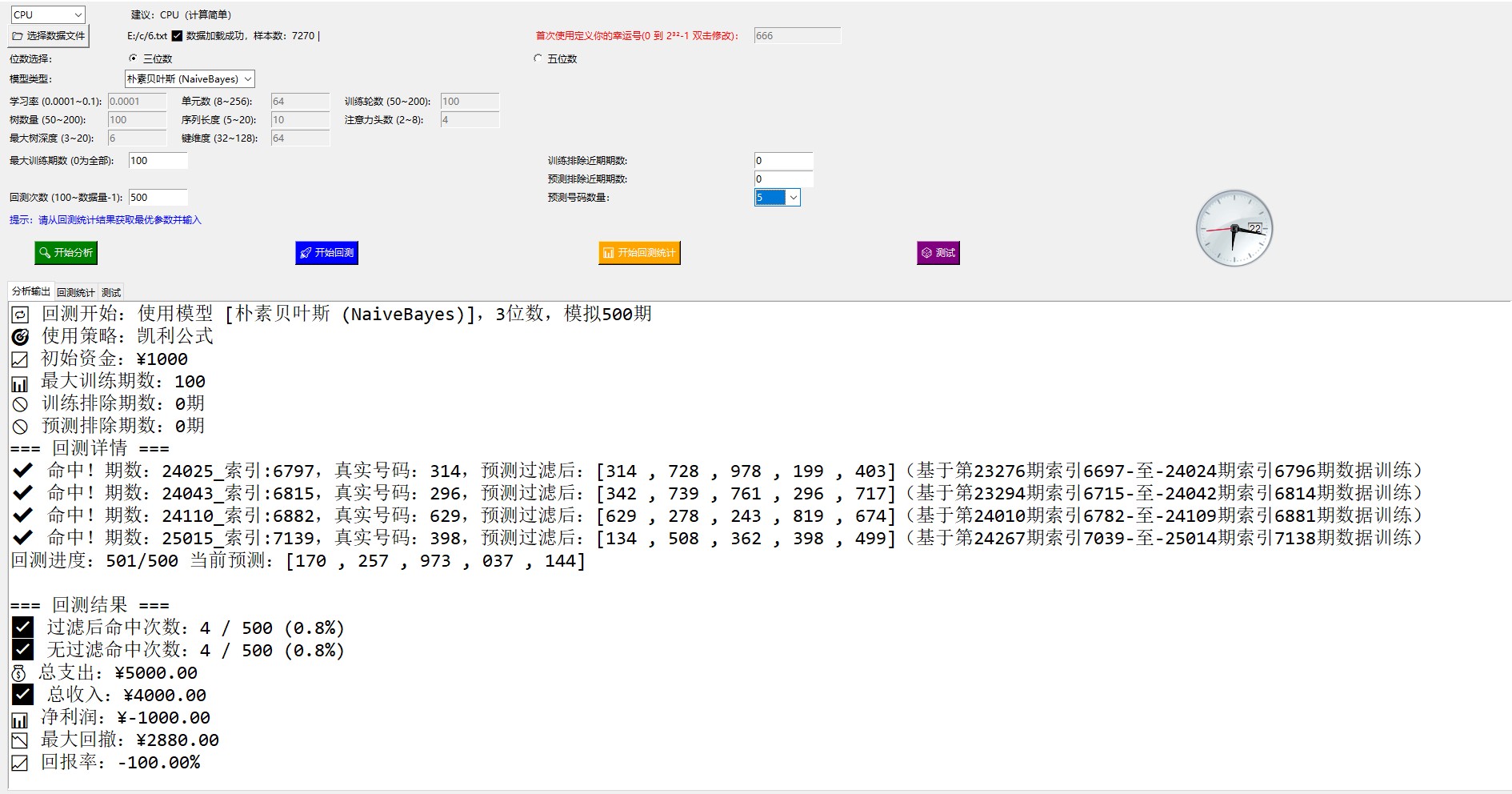The height and width of the screenshot is (794, 1512).
Task: Click the analog clock widget
Action: pos(1234,229)
